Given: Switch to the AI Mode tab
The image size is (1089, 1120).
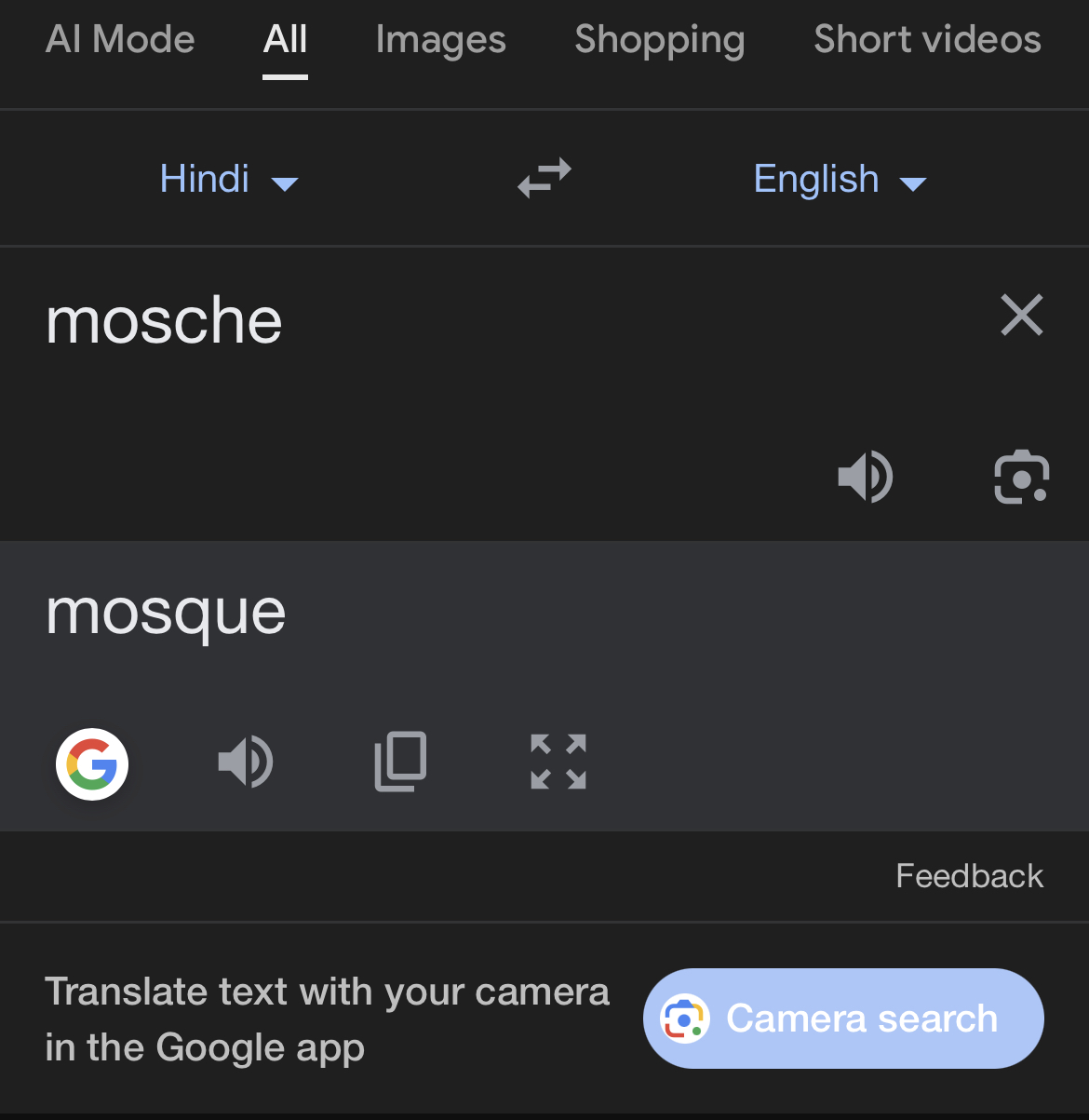Looking at the screenshot, I should 120,40.
